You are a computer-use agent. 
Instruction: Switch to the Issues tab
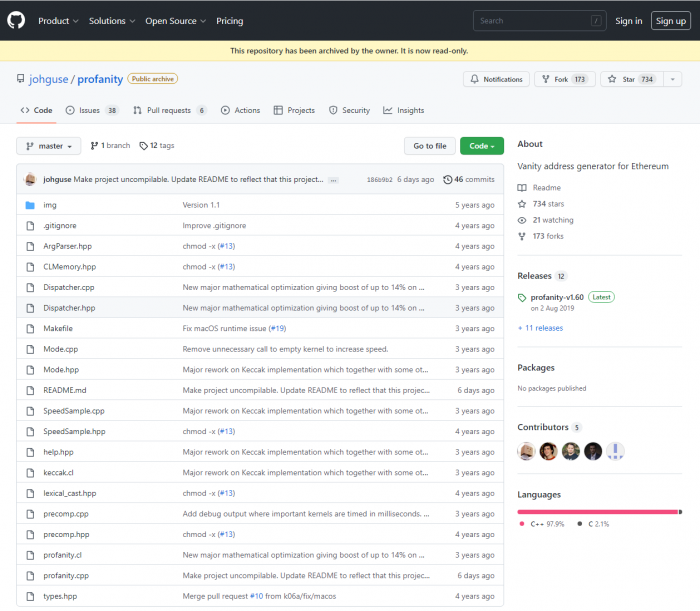[x=92, y=110]
